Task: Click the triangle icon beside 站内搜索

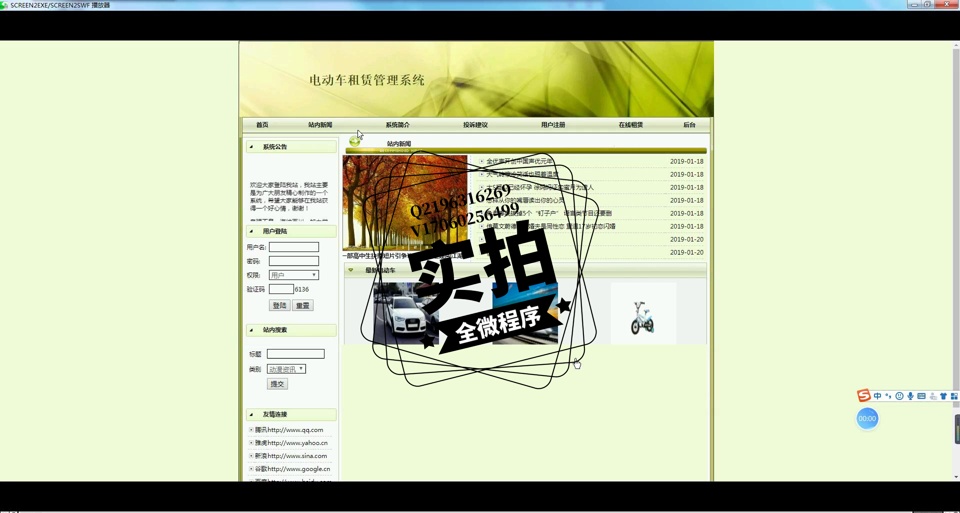Action: click(251, 330)
